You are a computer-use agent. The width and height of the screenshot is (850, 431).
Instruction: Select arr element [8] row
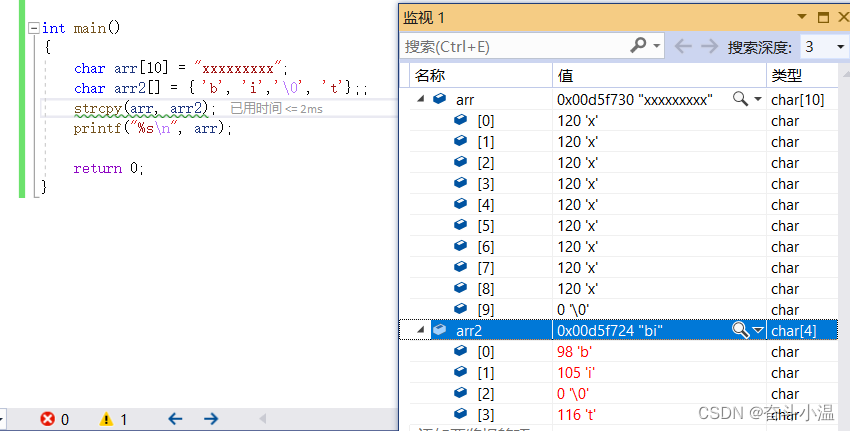pos(623,288)
